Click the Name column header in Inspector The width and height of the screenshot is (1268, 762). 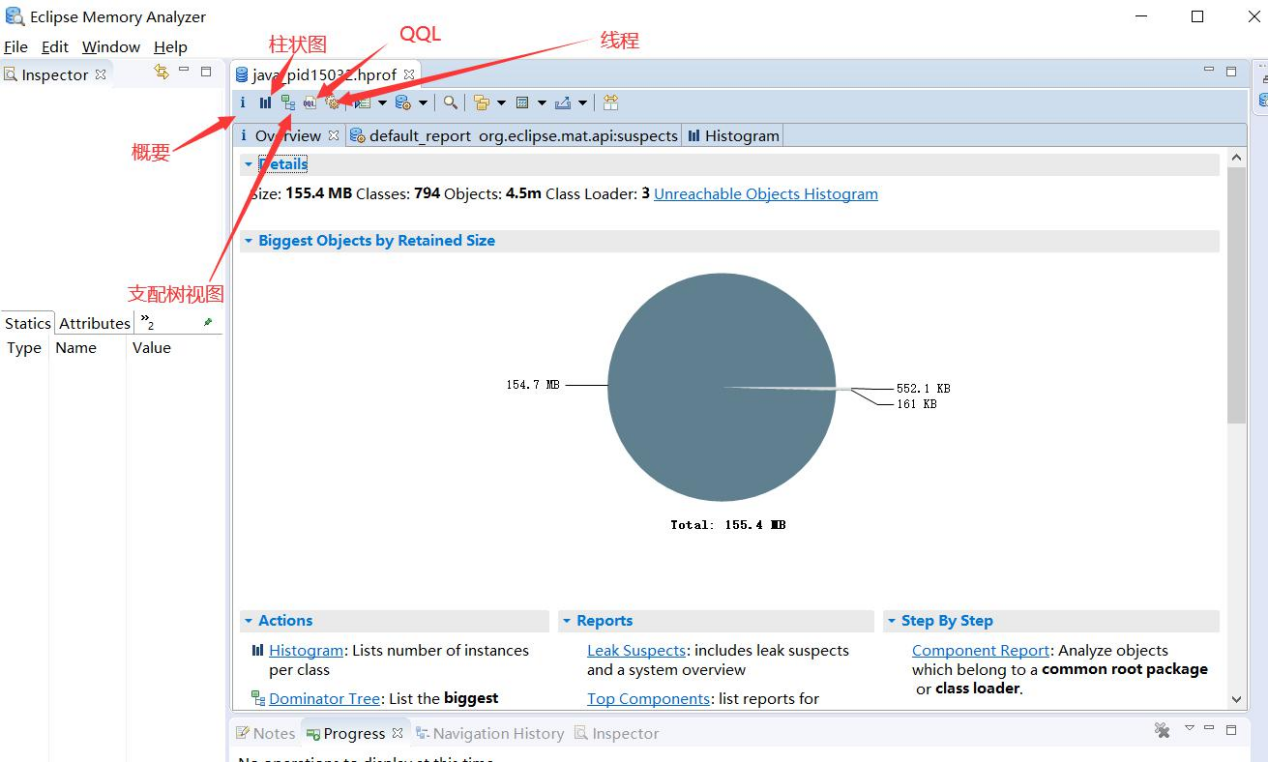click(76, 348)
